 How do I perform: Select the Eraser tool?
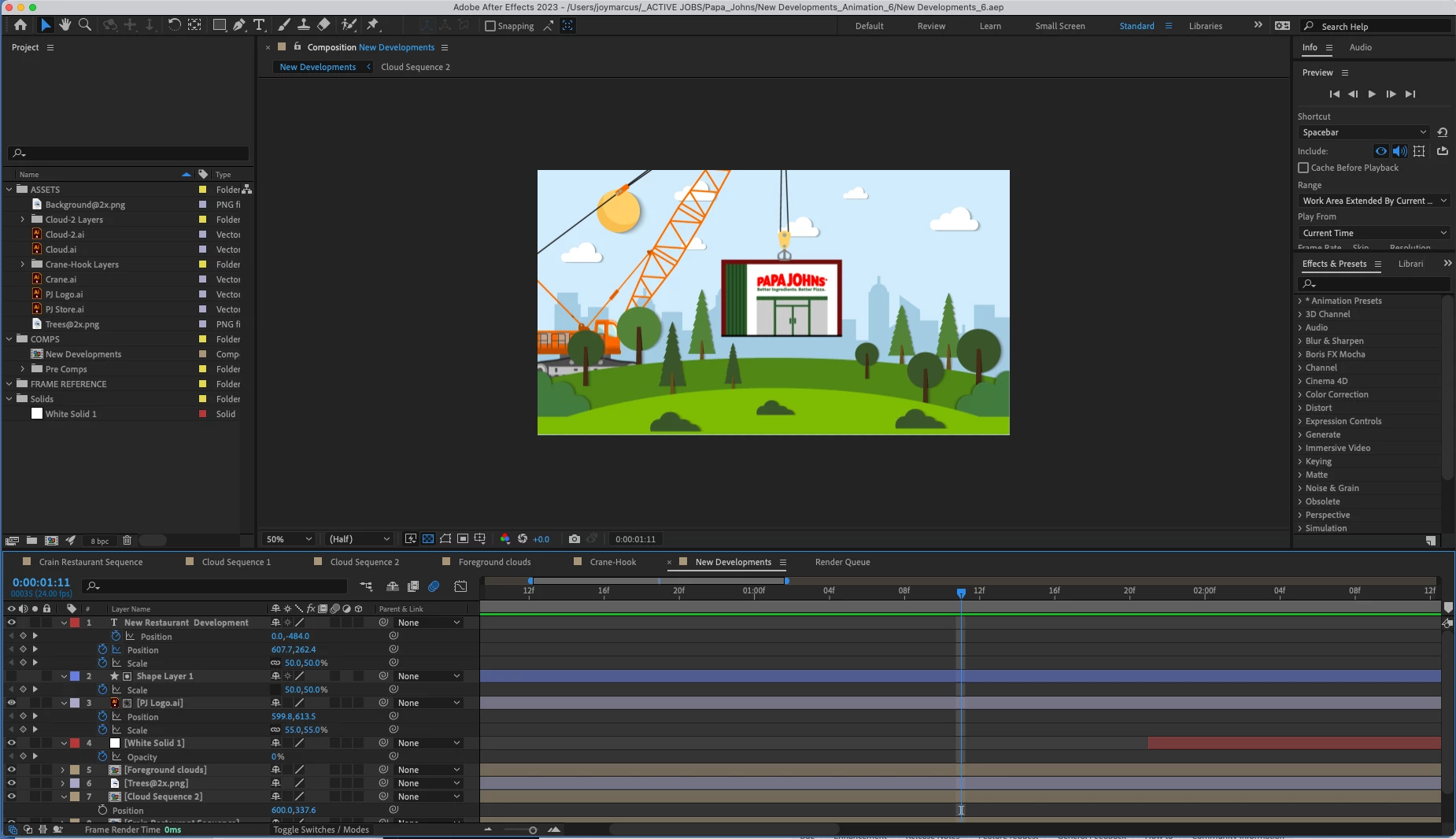tap(323, 25)
